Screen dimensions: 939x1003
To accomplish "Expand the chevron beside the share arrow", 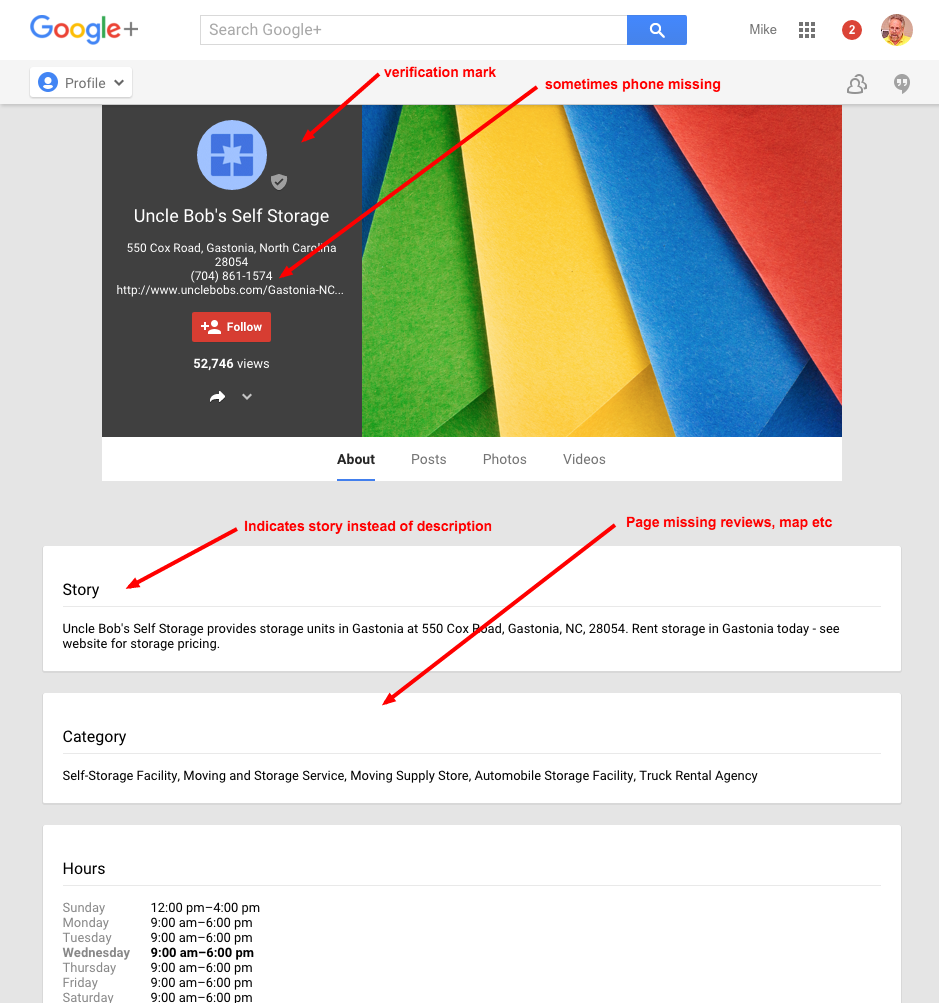I will point(247,397).
